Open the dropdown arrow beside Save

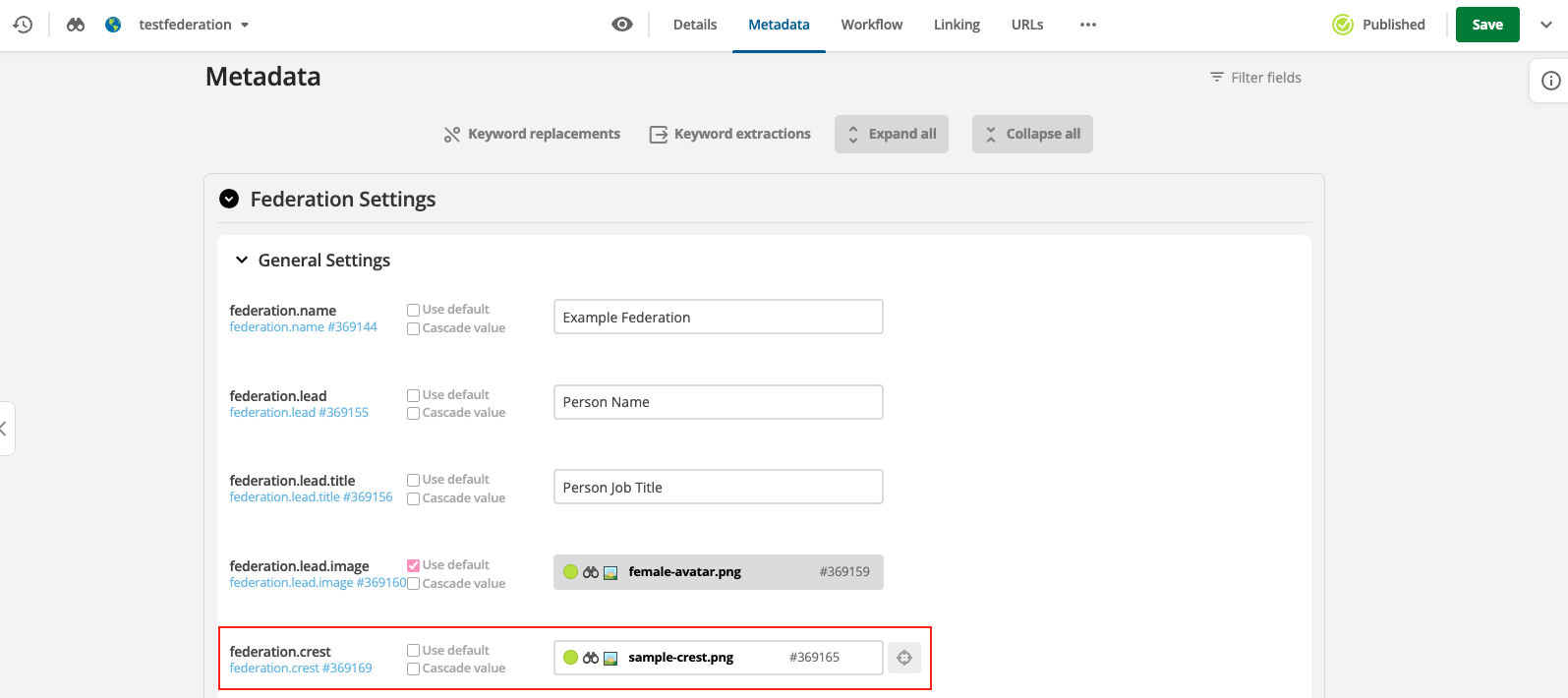coord(1546,25)
